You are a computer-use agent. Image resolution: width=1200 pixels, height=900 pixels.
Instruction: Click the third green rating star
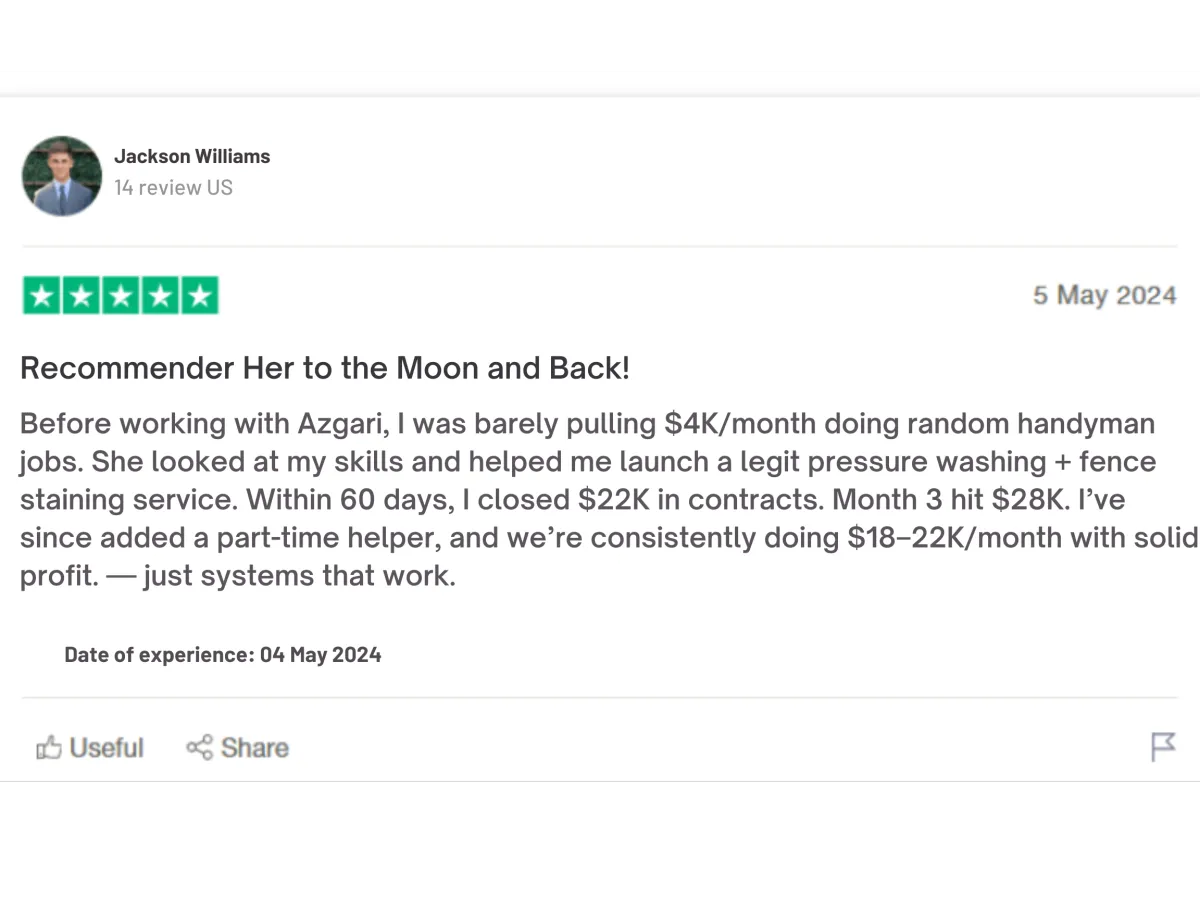(x=121, y=296)
